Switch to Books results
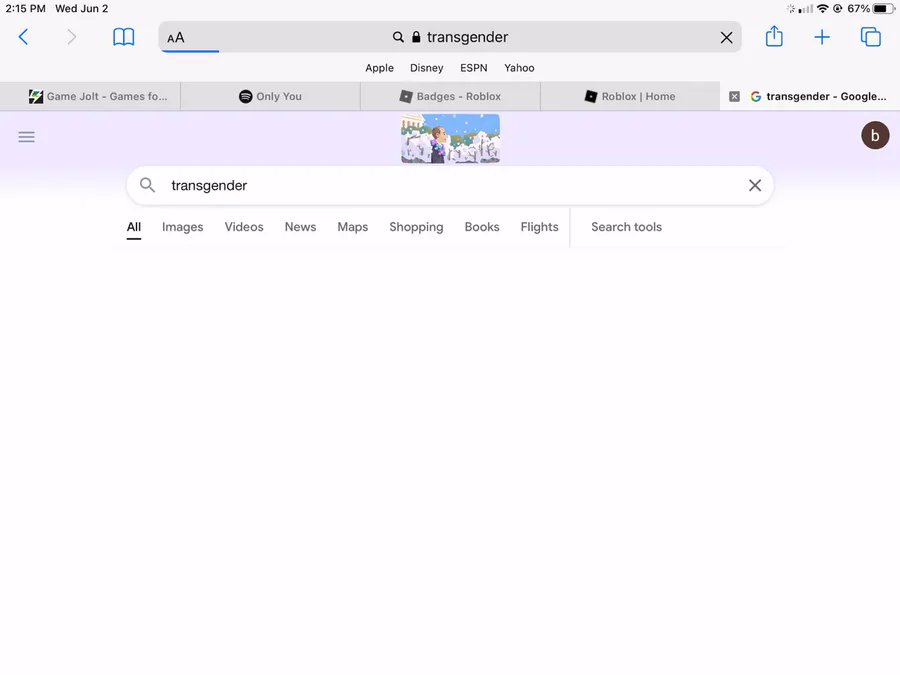Screen dimensions: 900x675 (482, 227)
